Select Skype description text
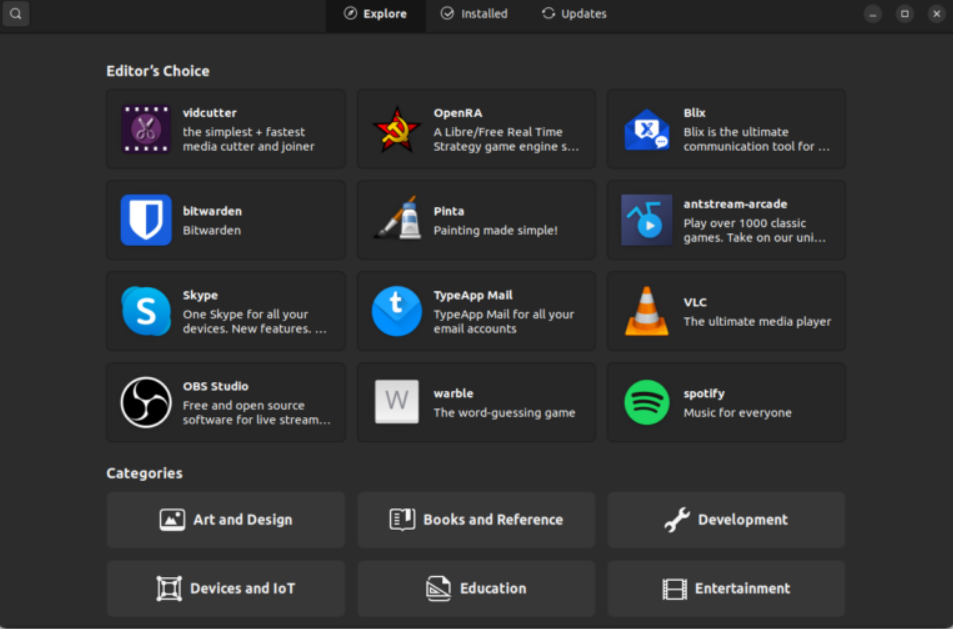The height and width of the screenshot is (629, 953). click(x=255, y=321)
